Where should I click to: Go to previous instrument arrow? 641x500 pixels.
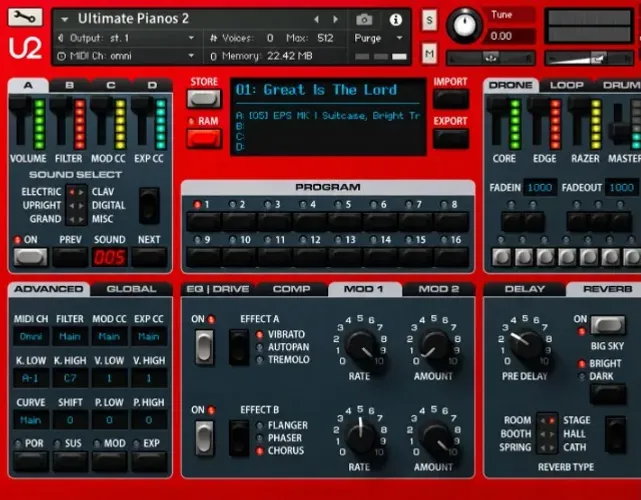coord(316,19)
